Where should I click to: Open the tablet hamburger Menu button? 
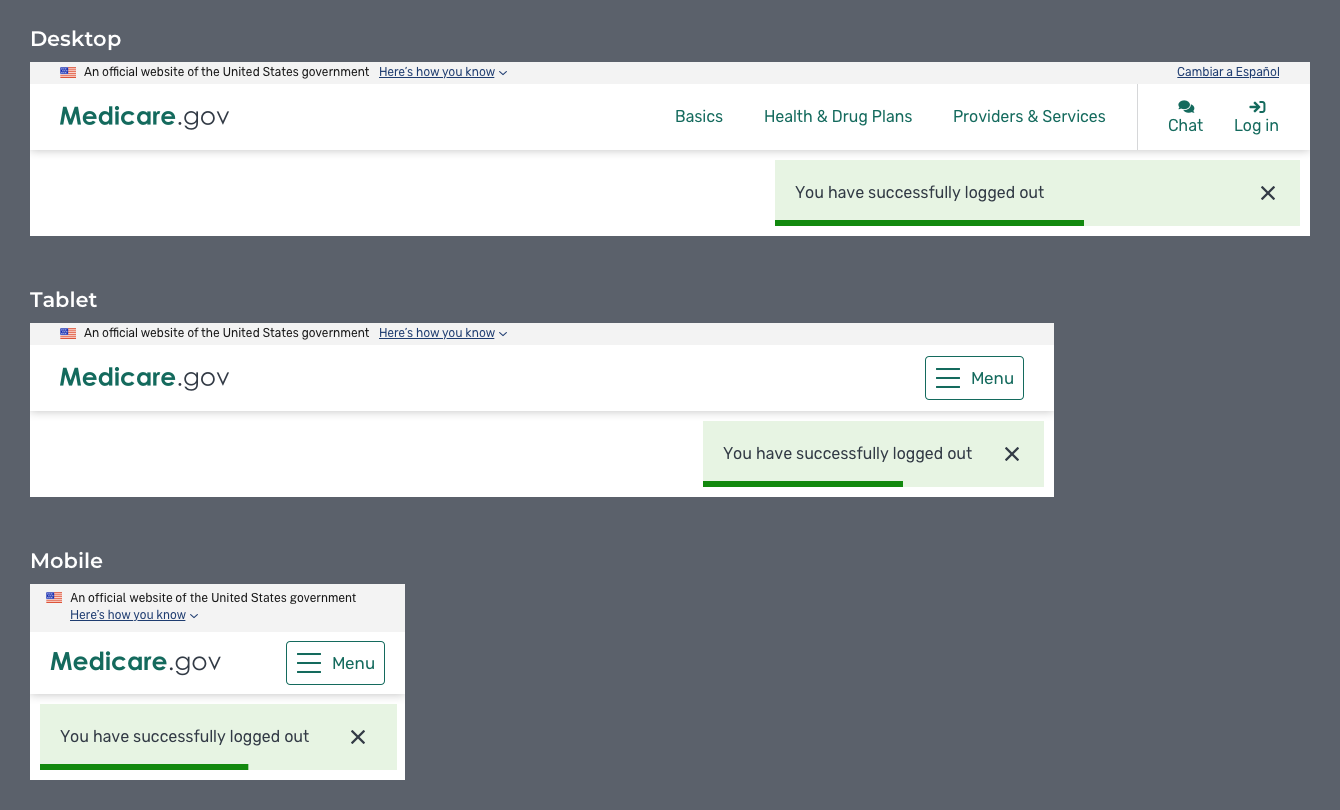974,378
